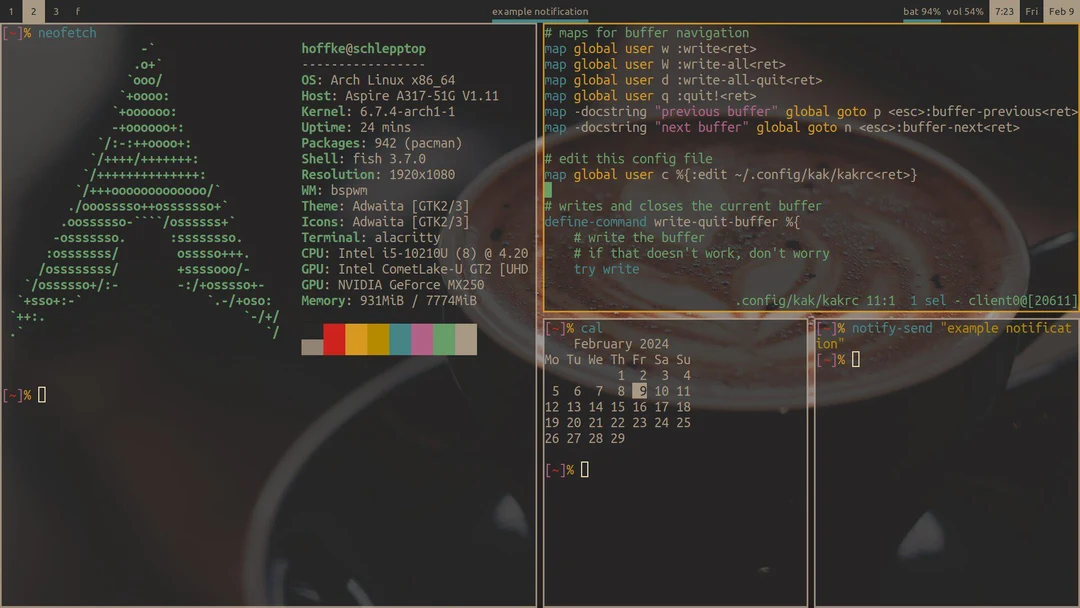Switch to workspace 1 in the bar
The height and width of the screenshot is (608, 1080).
click(11, 12)
